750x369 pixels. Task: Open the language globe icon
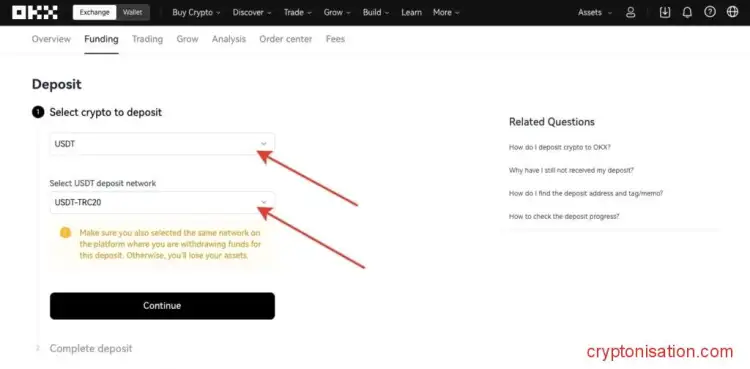pyautogui.click(x=732, y=12)
